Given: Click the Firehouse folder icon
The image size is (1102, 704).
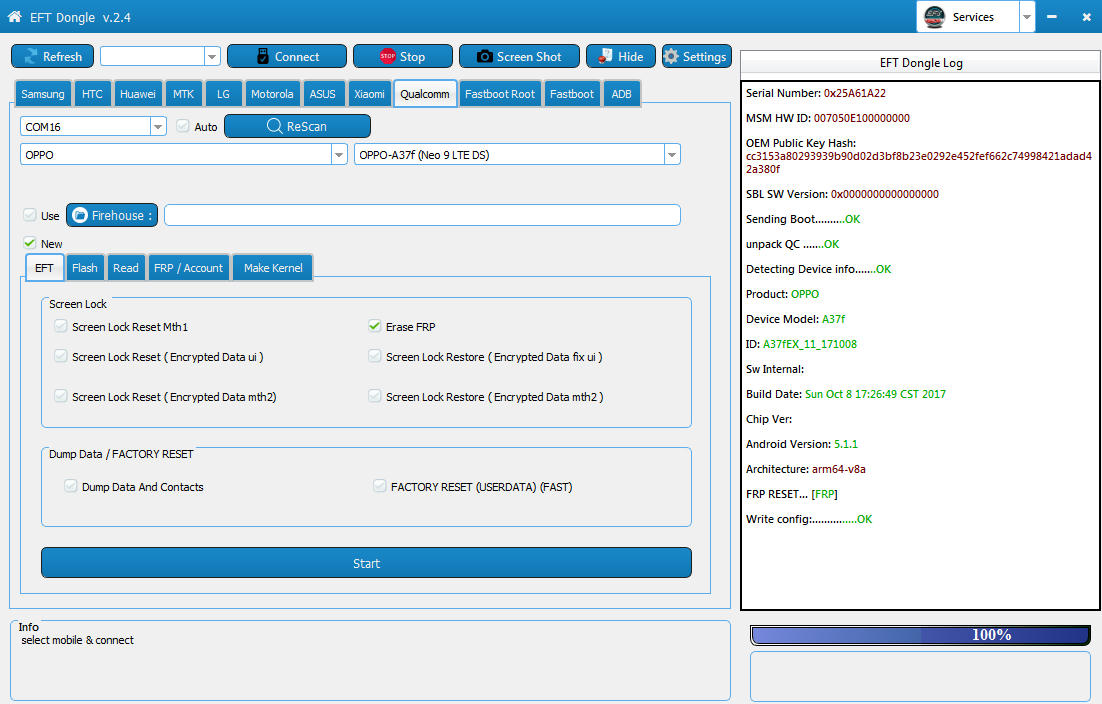Looking at the screenshot, I should pos(80,215).
